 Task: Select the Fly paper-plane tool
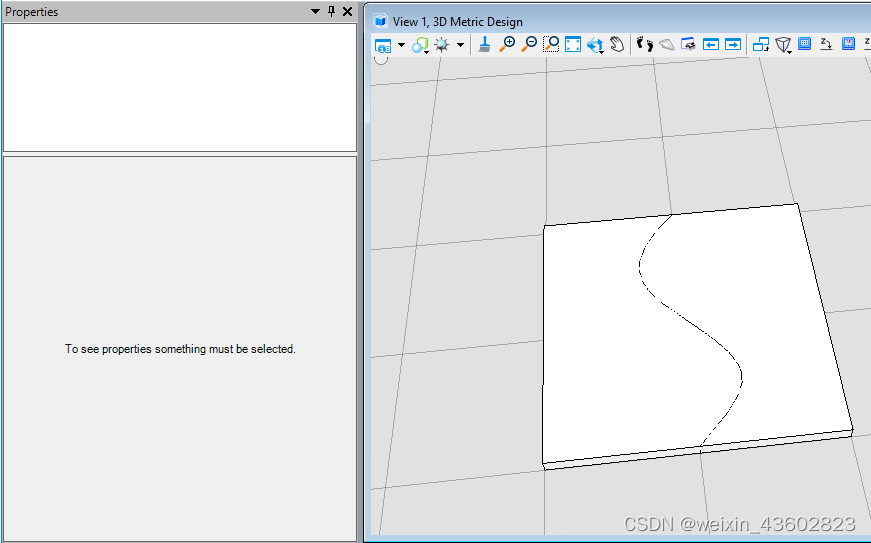[667, 44]
